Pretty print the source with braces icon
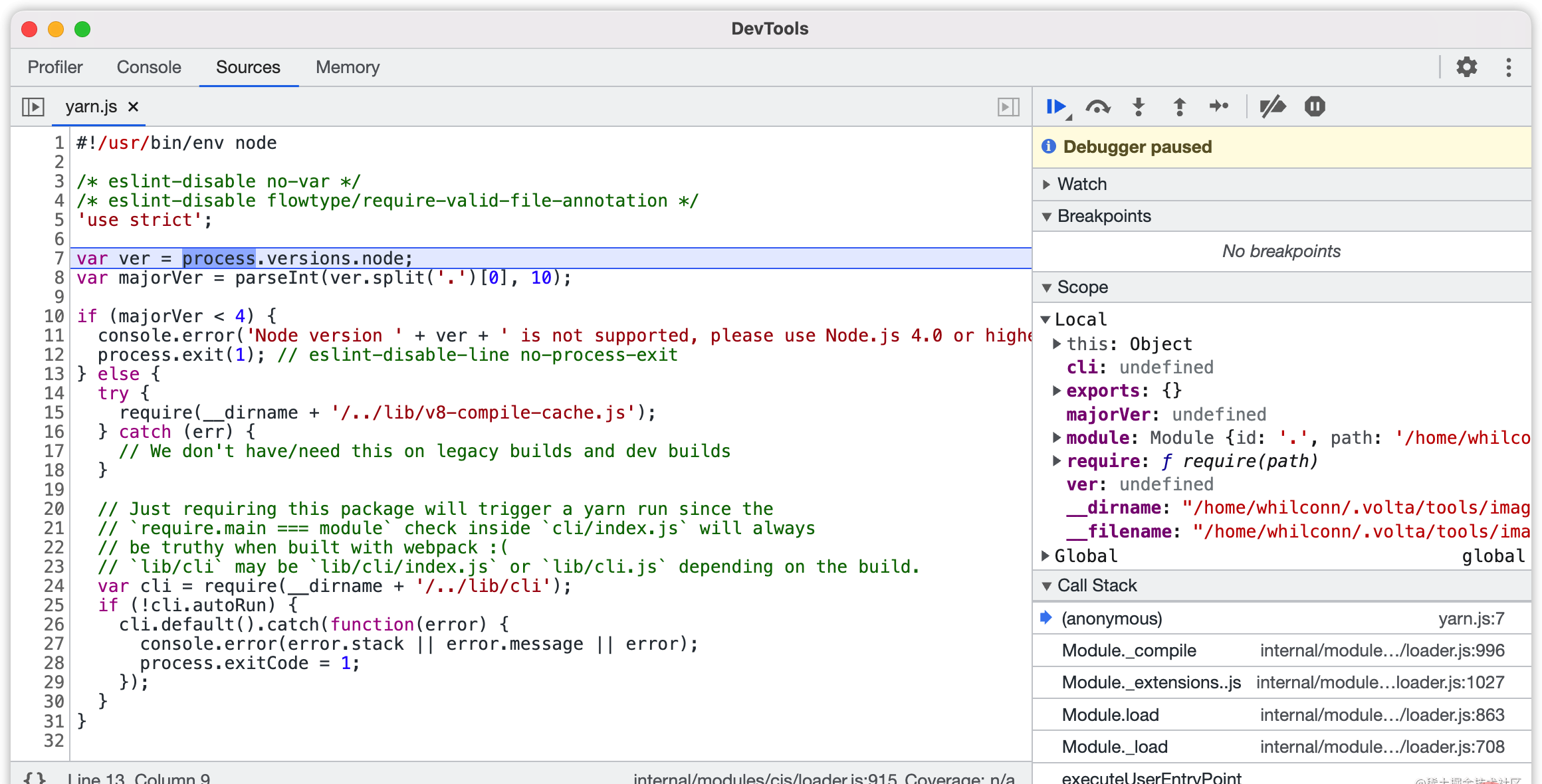Image resolution: width=1542 pixels, height=784 pixels. [35, 777]
